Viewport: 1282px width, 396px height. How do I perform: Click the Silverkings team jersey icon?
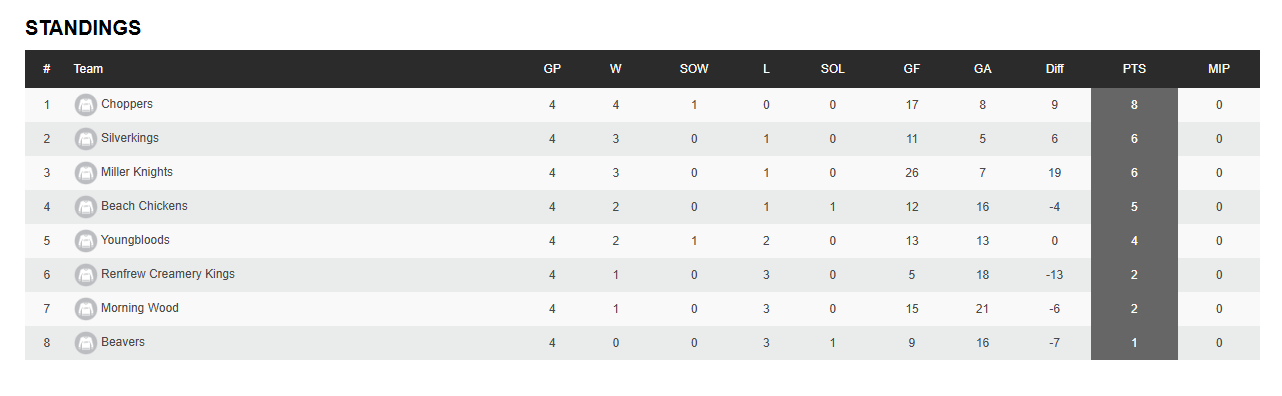coord(86,139)
